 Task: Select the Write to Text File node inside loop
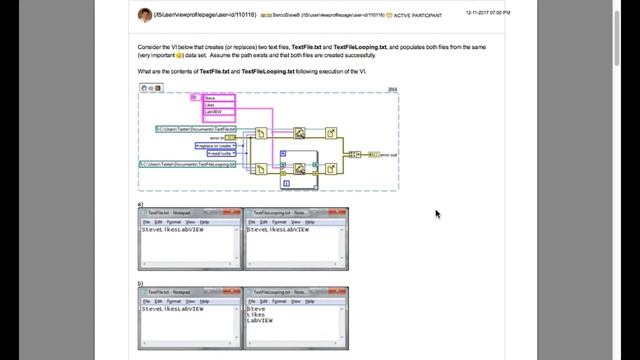(x=299, y=169)
